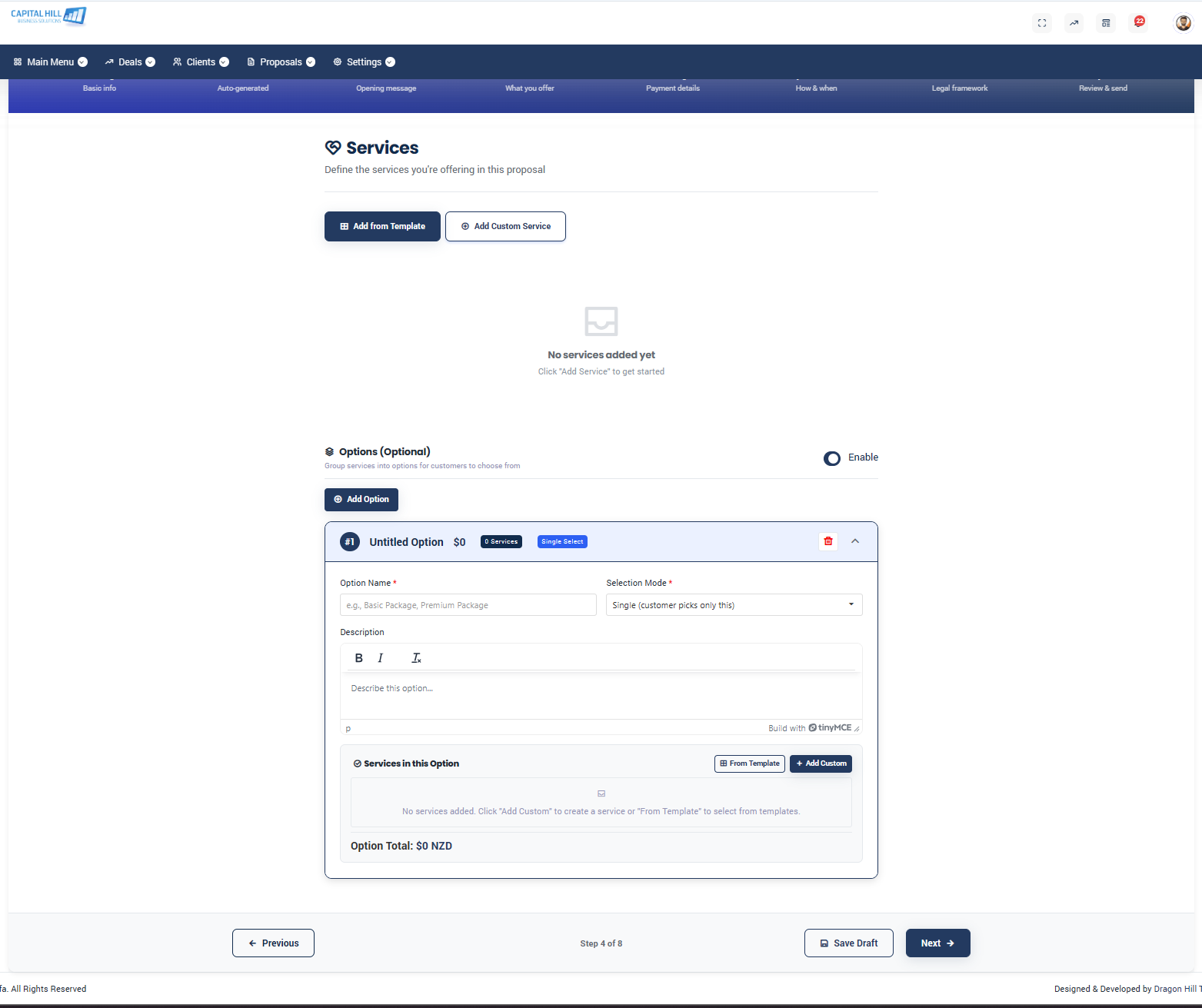This screenshot has height=1008, width=1202.
Task: Open the trending chart icon in header
Action: click(1074, 23)
